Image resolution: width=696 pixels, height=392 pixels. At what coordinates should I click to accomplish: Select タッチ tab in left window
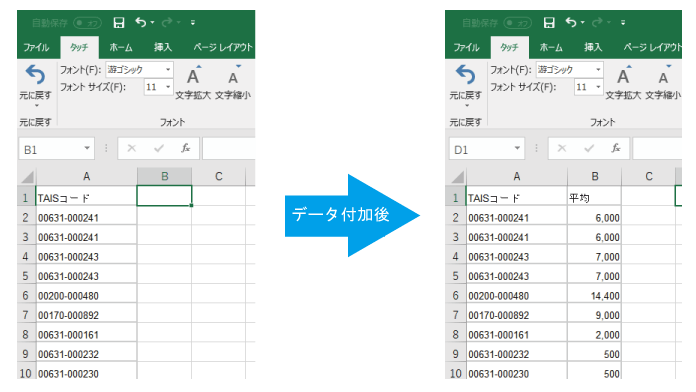pyautogui.click(x=79, y=47)
